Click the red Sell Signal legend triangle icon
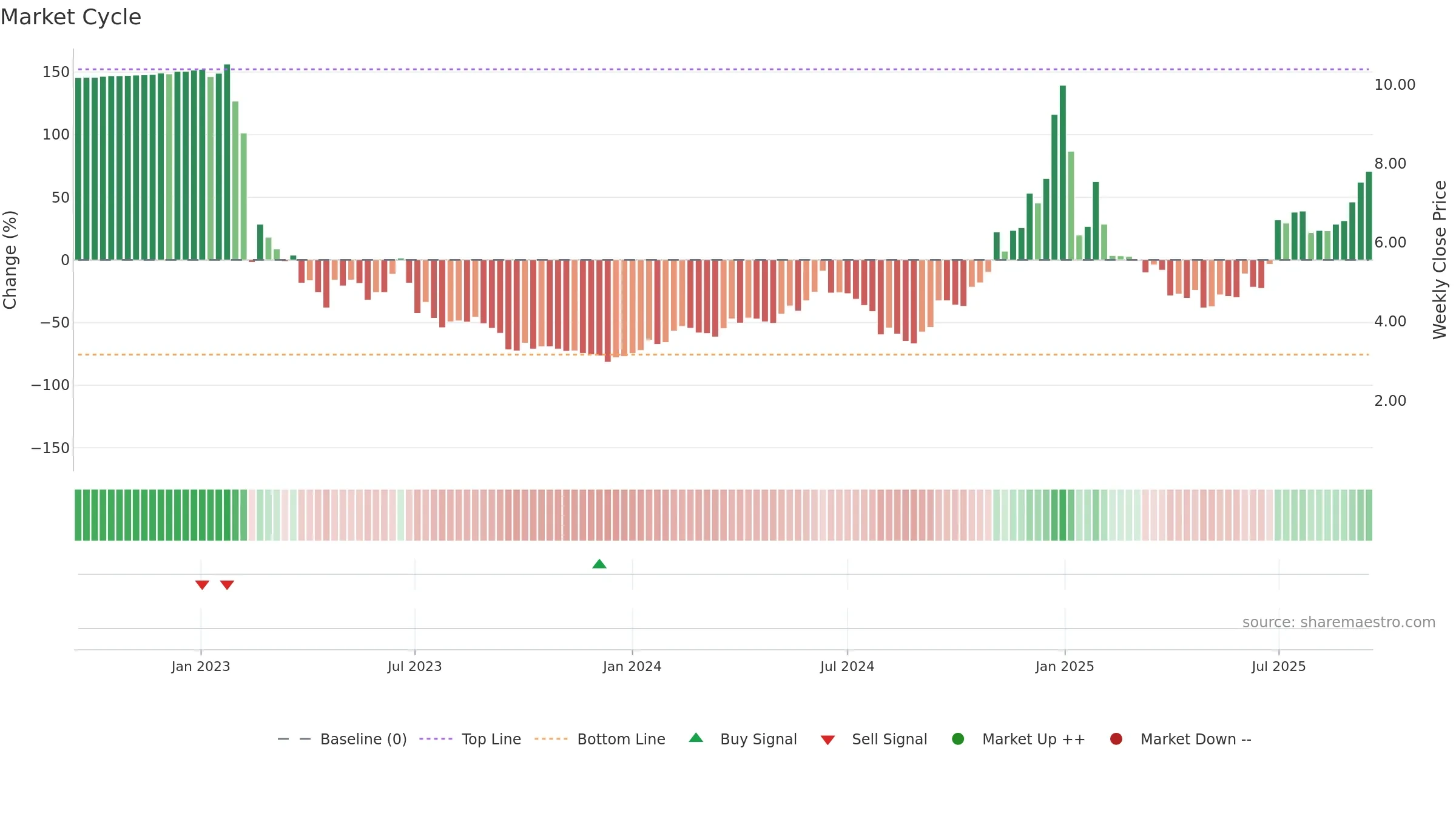Viewport: 1456px width, 819px height. (x=827, y=740)
